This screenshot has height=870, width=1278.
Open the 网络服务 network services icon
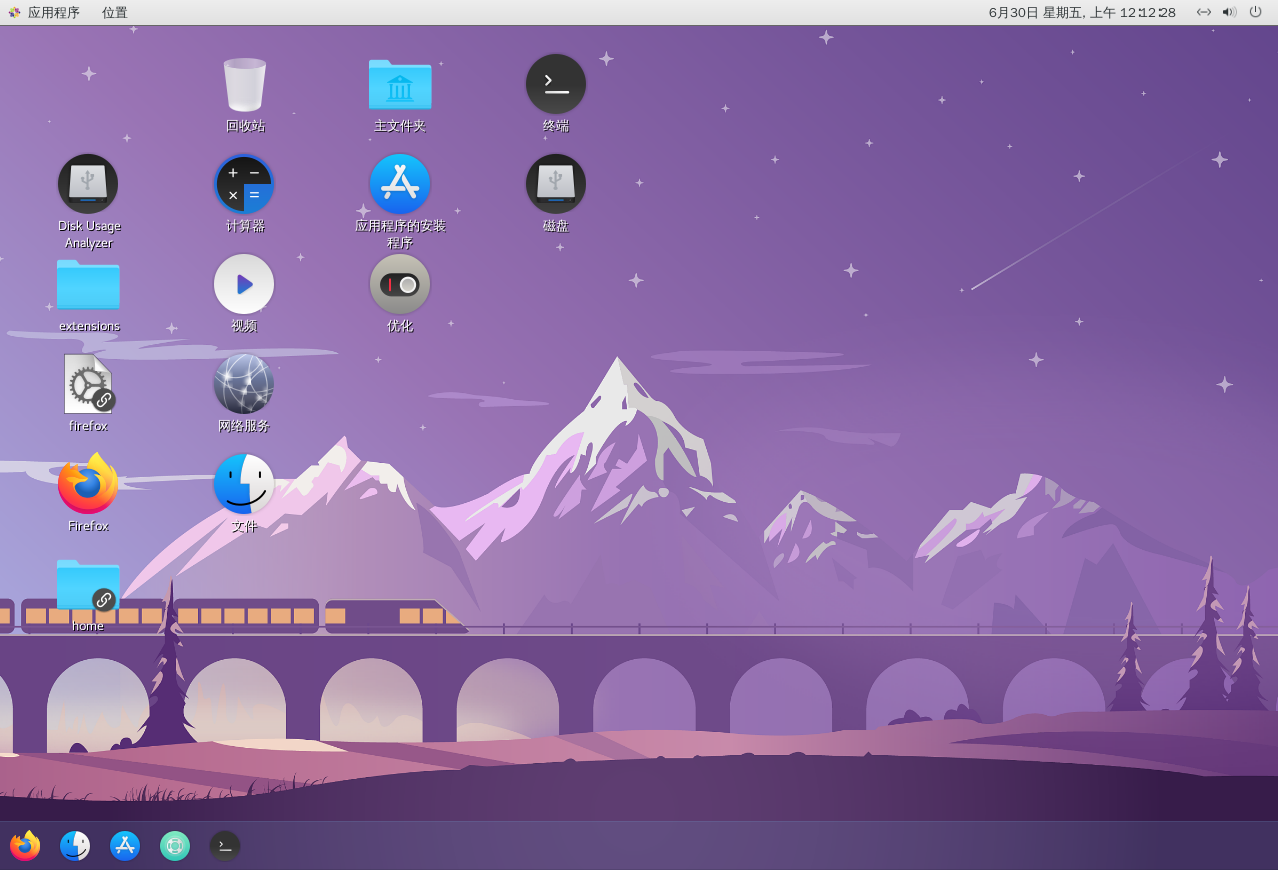coord(244,384)
